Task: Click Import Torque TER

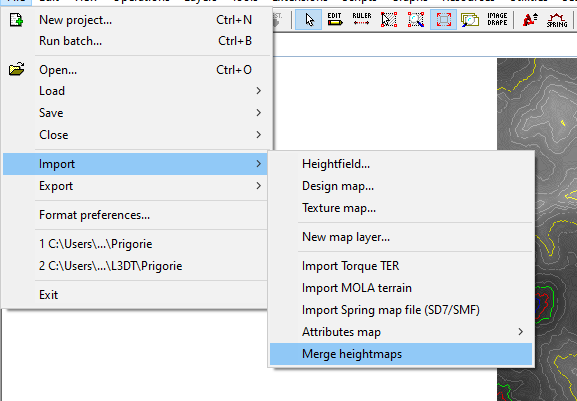Action: point(401,266)
